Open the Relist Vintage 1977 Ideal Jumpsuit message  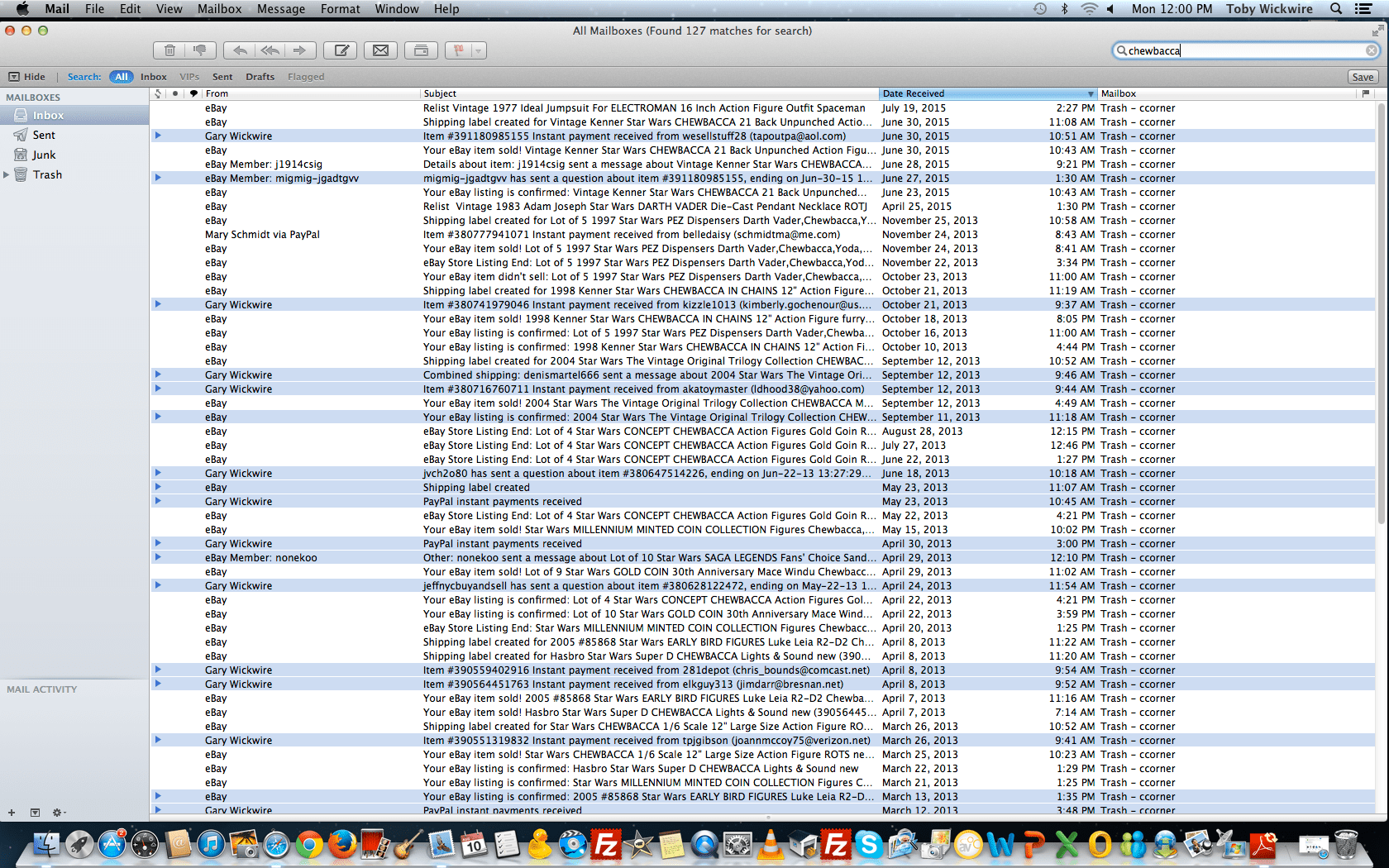pos(763,107)
